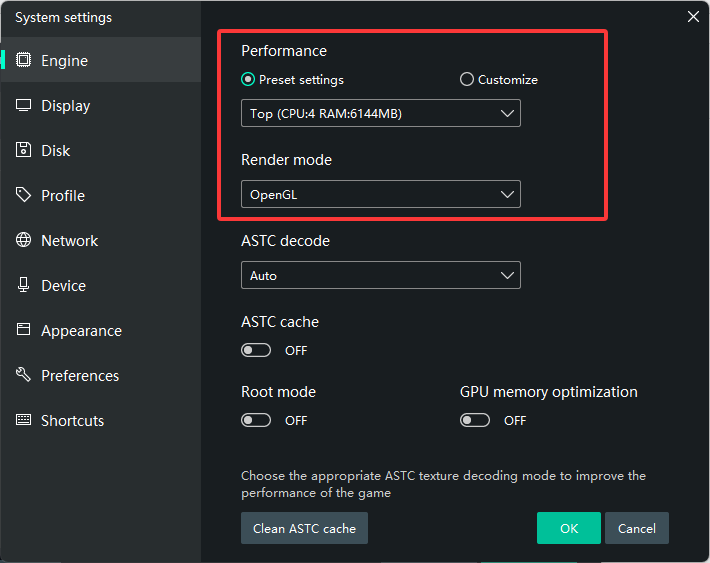Click the Network globe icon
This screenshot has height=563, width=710.
(23, 240)
